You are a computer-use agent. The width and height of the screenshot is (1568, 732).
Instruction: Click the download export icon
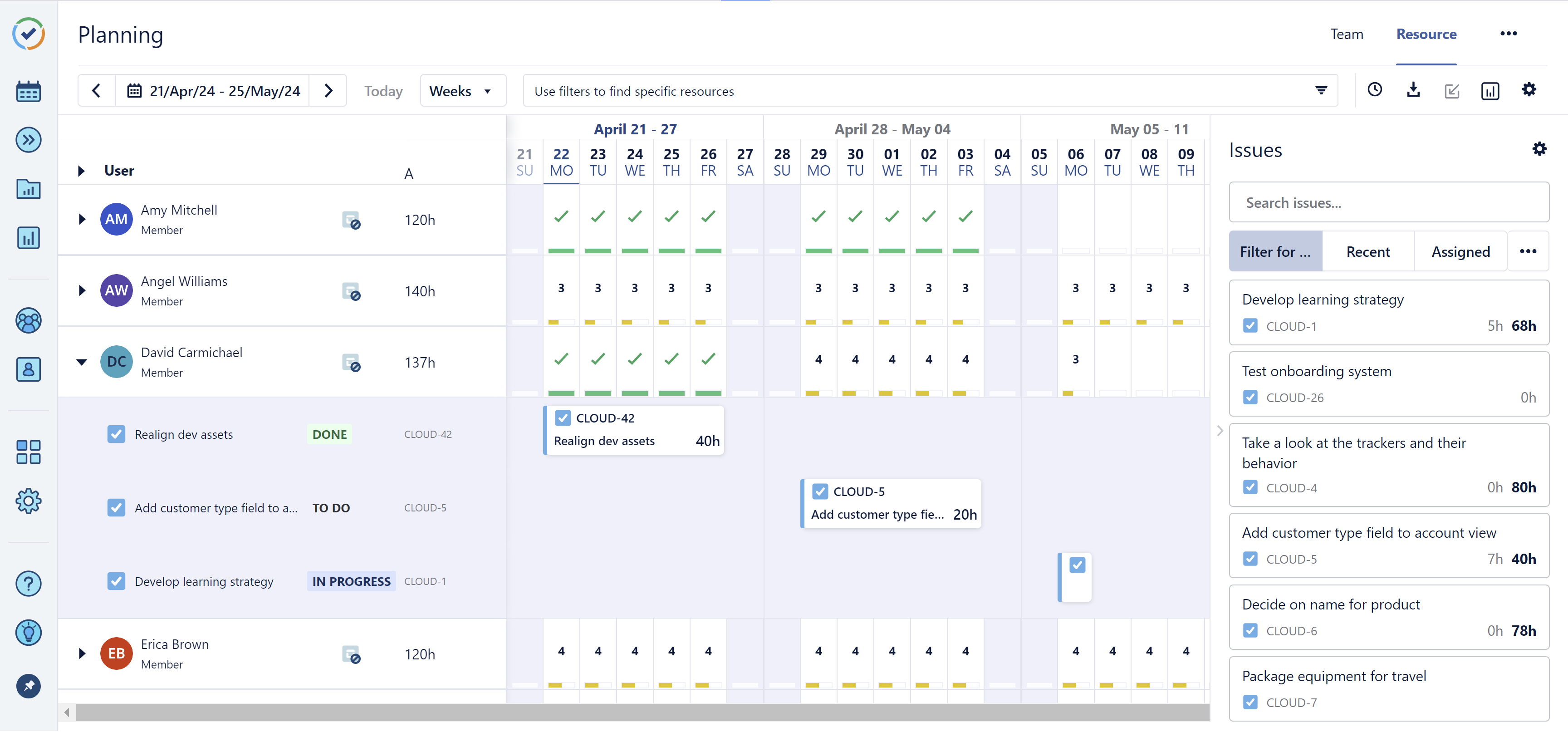(x=1413, y=90)
